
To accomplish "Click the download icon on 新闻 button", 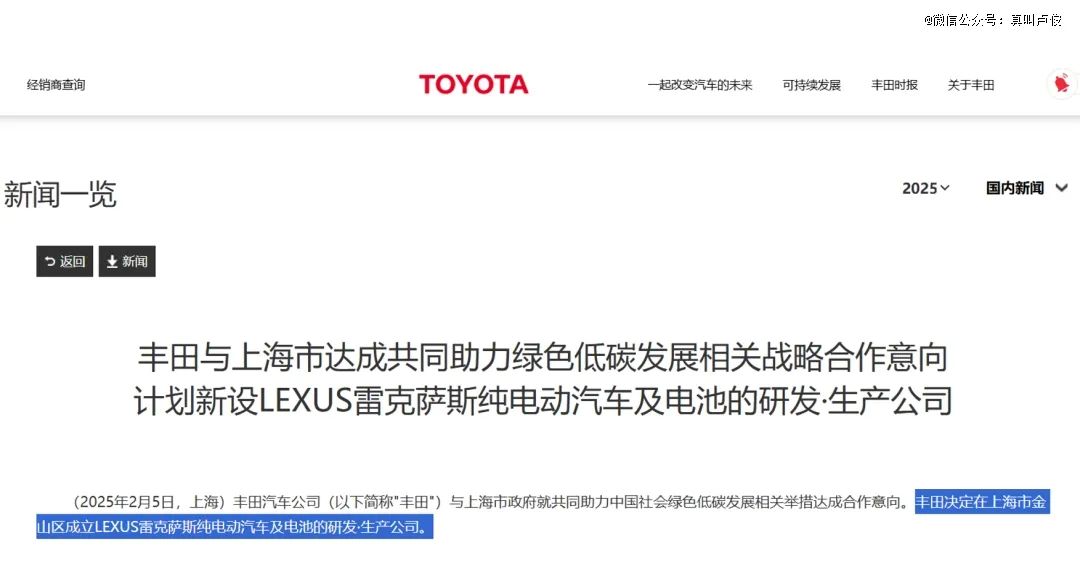I will coord(112,262).
